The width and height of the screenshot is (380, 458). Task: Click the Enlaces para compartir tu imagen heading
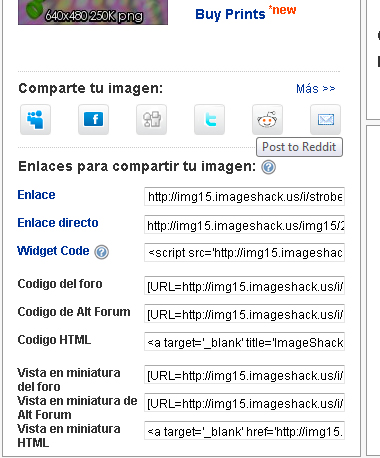(137, 166)
